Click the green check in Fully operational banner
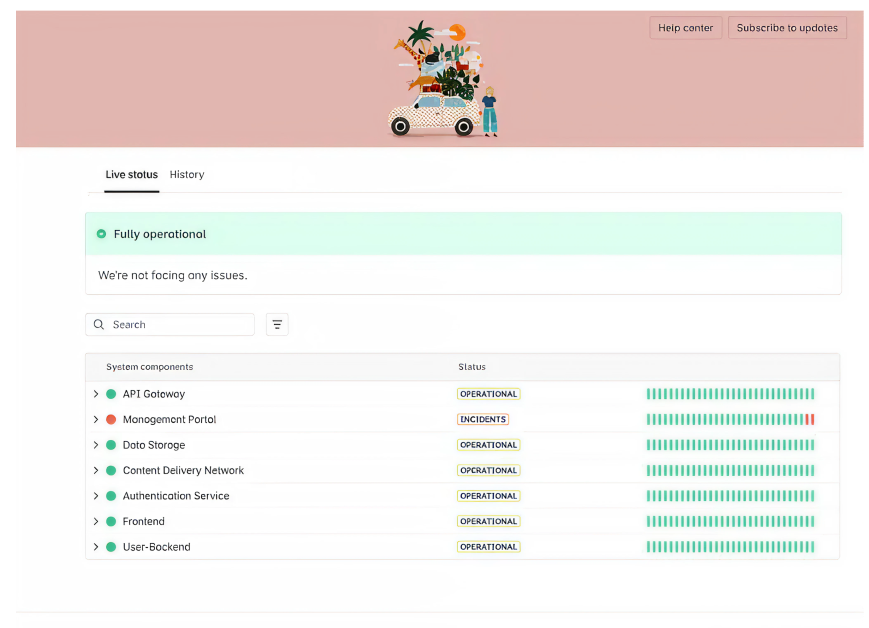This screenshot has width=869, height=628. [x=101, y=233]
